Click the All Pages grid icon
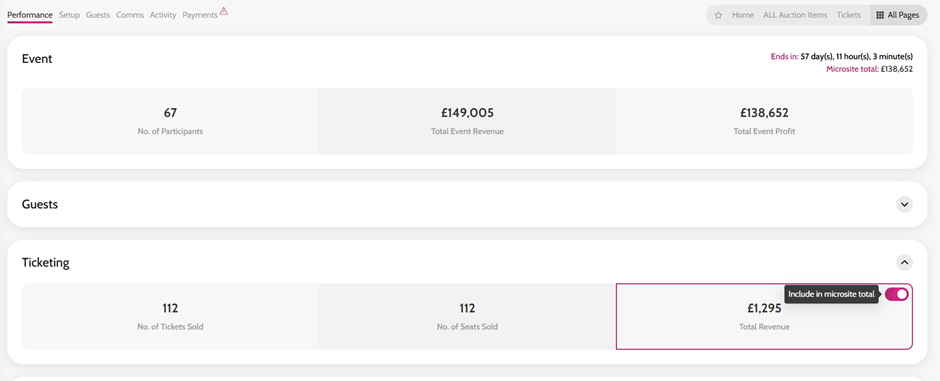This screenshot has height=381, width=940. coord(880,15)
